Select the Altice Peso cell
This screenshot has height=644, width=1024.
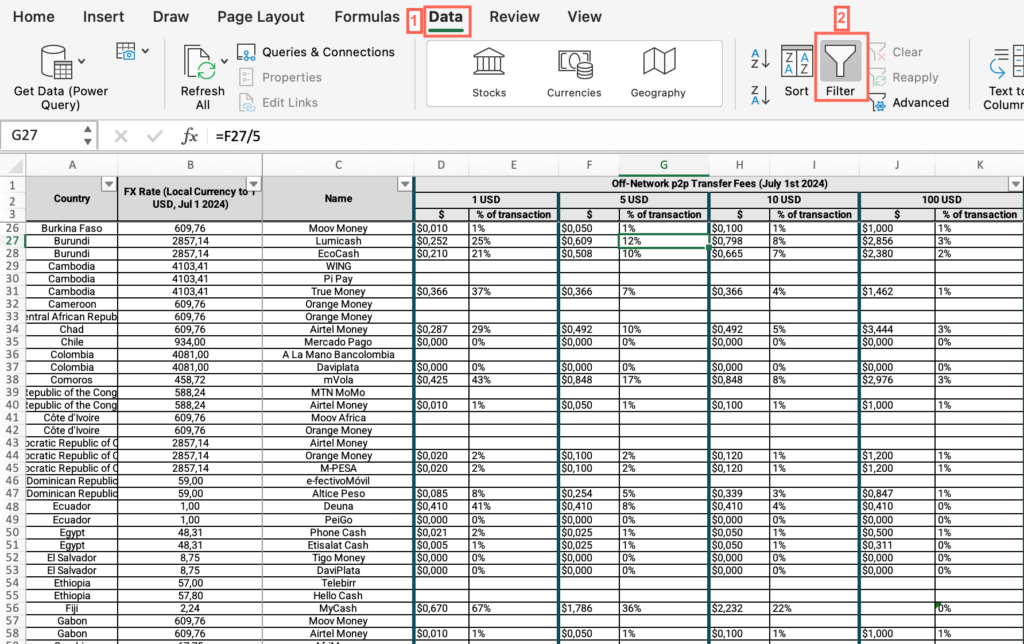(338, 494)
